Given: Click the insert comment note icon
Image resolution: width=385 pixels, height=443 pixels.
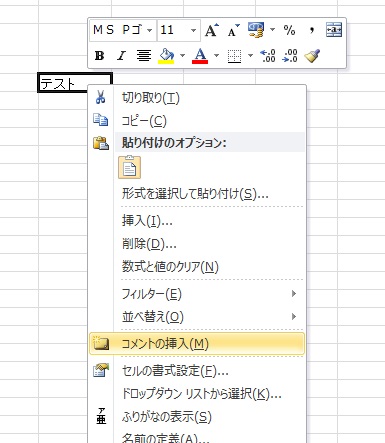Looking at the screenshot, I should [x=101, y=343].
